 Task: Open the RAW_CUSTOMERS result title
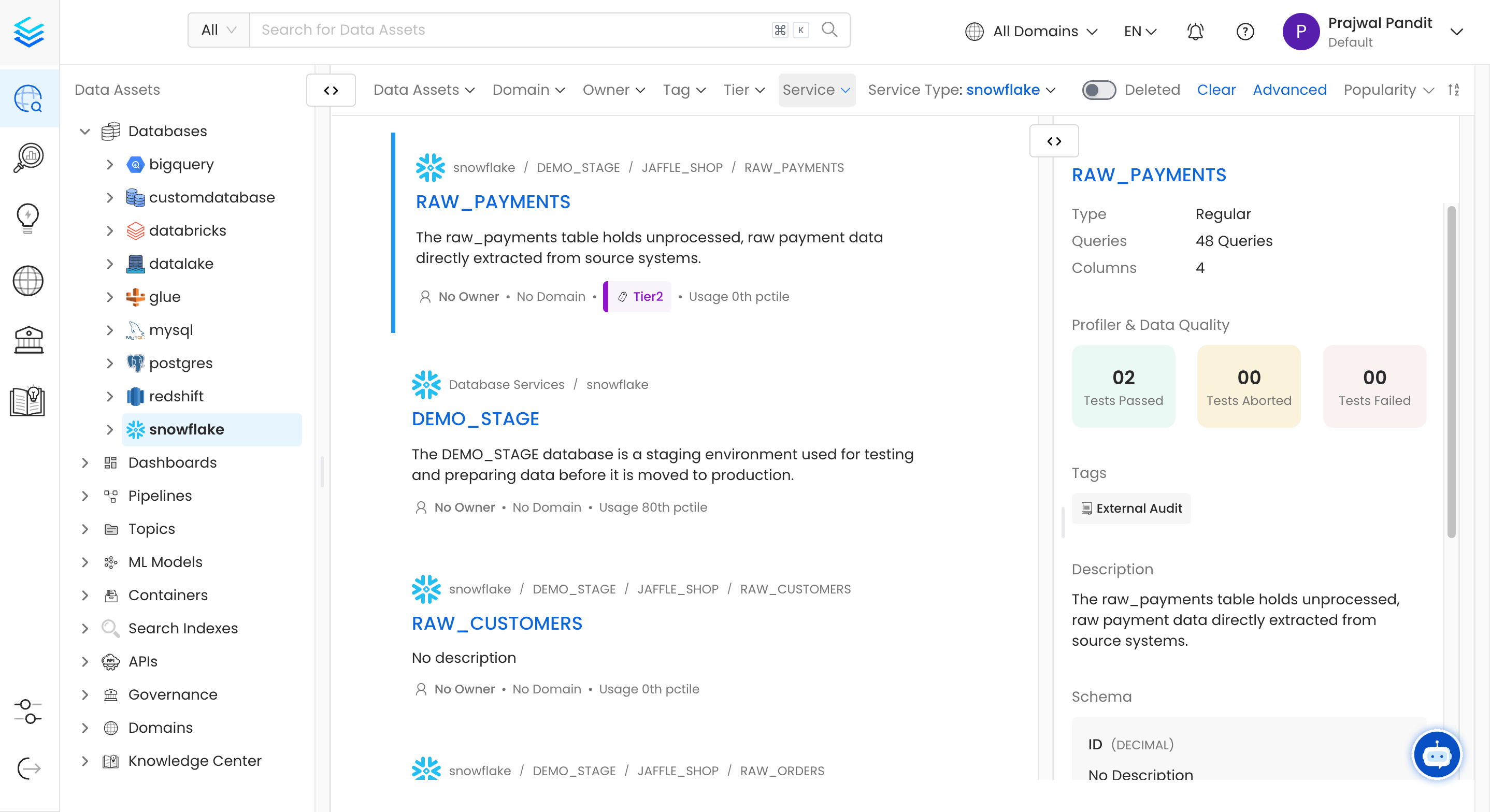pos(497,624)
